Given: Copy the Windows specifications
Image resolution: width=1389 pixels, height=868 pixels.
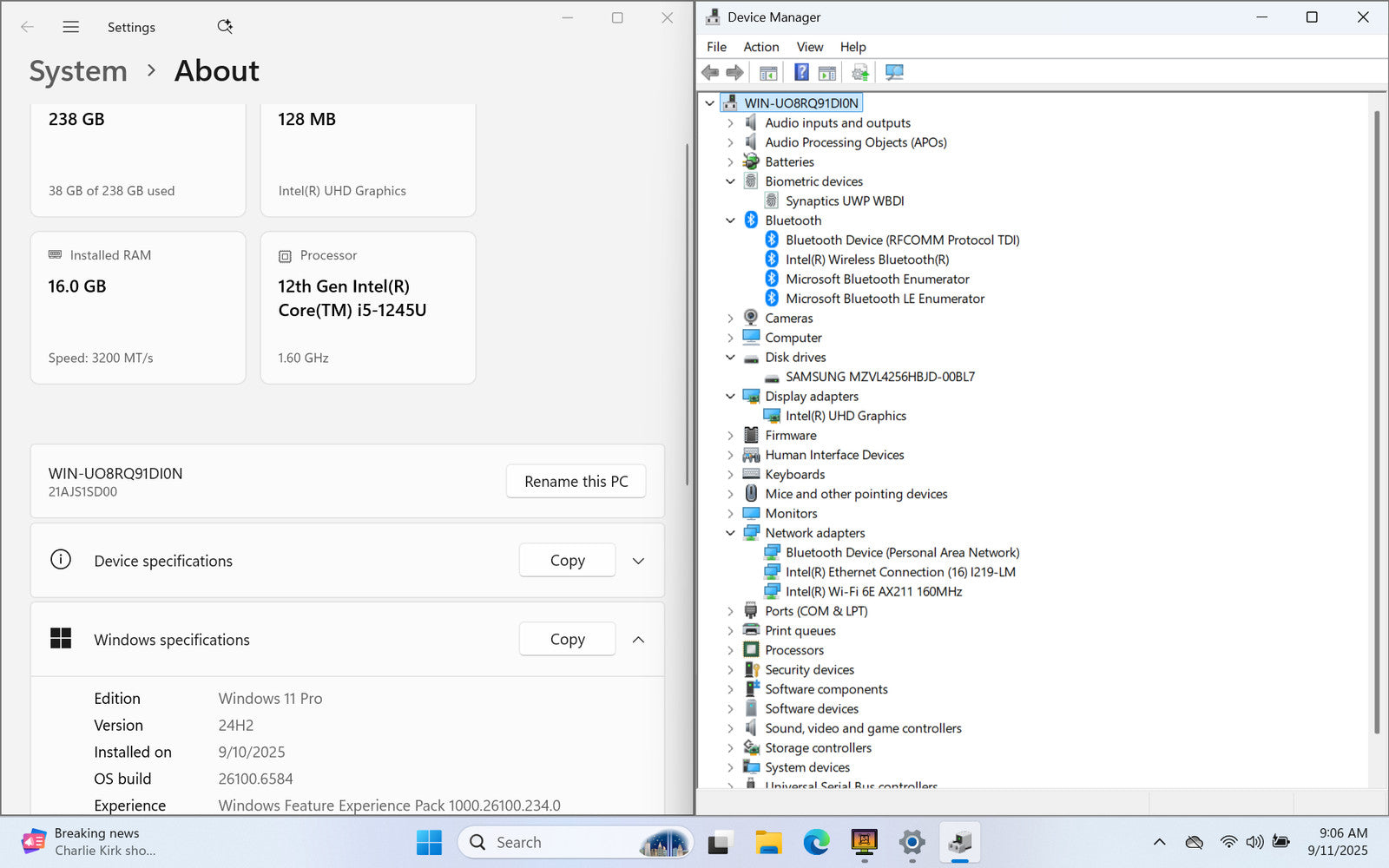Looking at the screenshot, I should tap(567, 640).
